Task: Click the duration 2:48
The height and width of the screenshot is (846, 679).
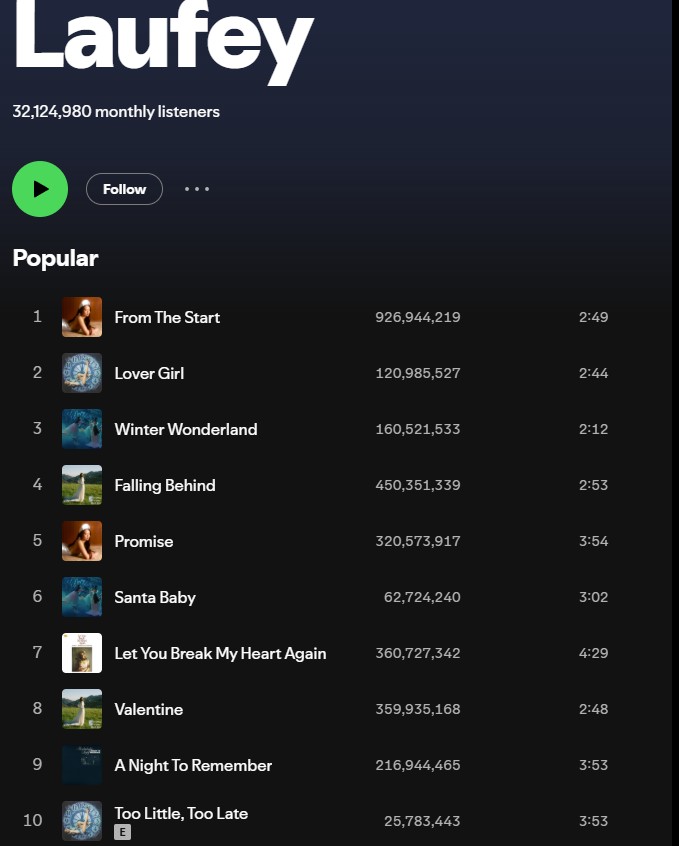Action: coord(594,709)
